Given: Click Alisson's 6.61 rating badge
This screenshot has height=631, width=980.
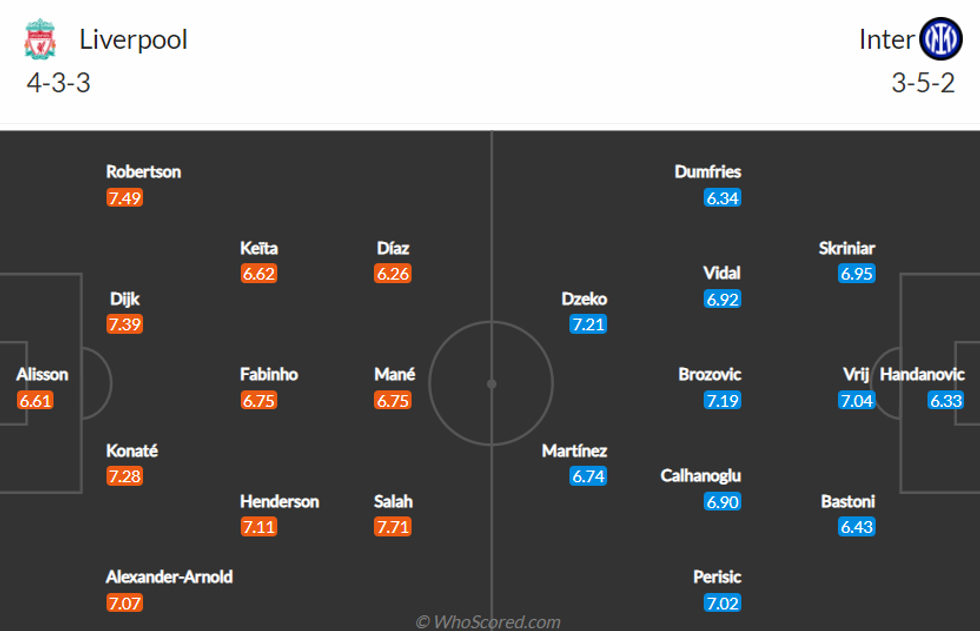Looking at the screenshot, I should pos(35,400).
